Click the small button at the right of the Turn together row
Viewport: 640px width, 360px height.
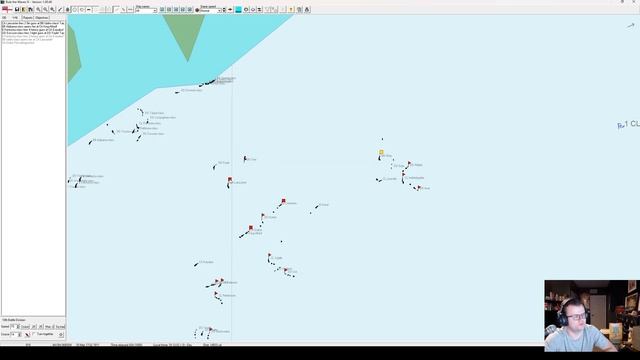click(x=61, y=334)
